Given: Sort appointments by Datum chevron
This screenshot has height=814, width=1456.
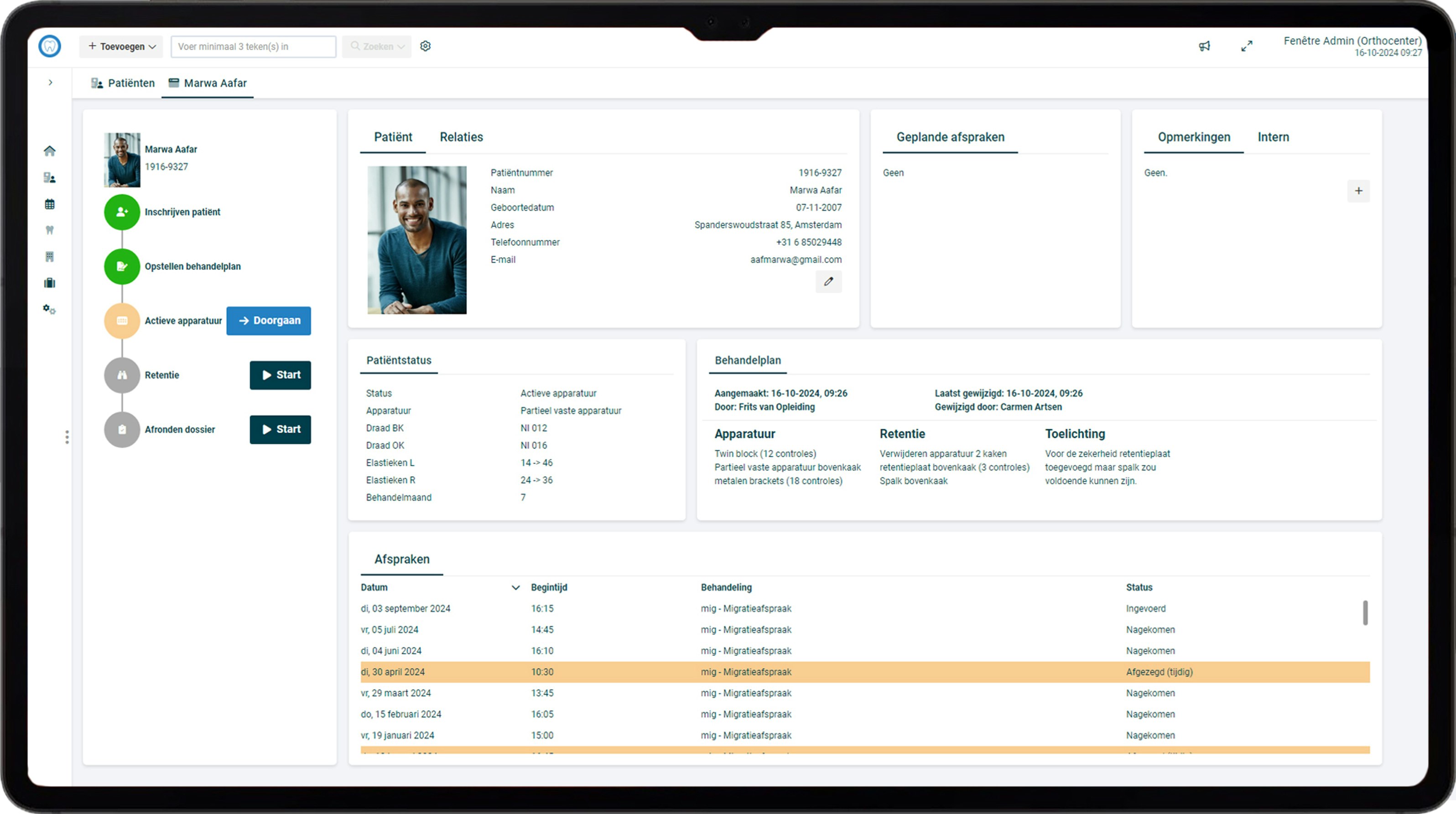Looking at the screenshot, I should click(x=515, y=587).
